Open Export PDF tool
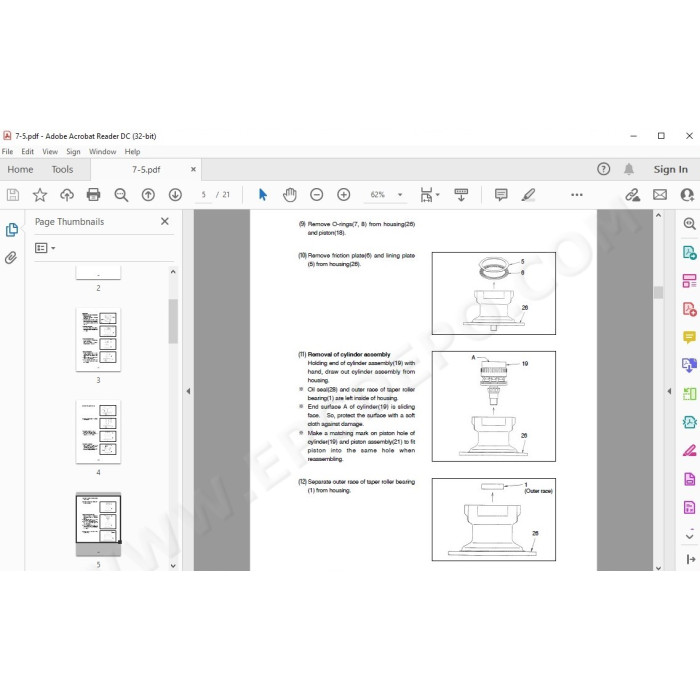Screen dimensions: 700x700 click(x=689, y=253)
